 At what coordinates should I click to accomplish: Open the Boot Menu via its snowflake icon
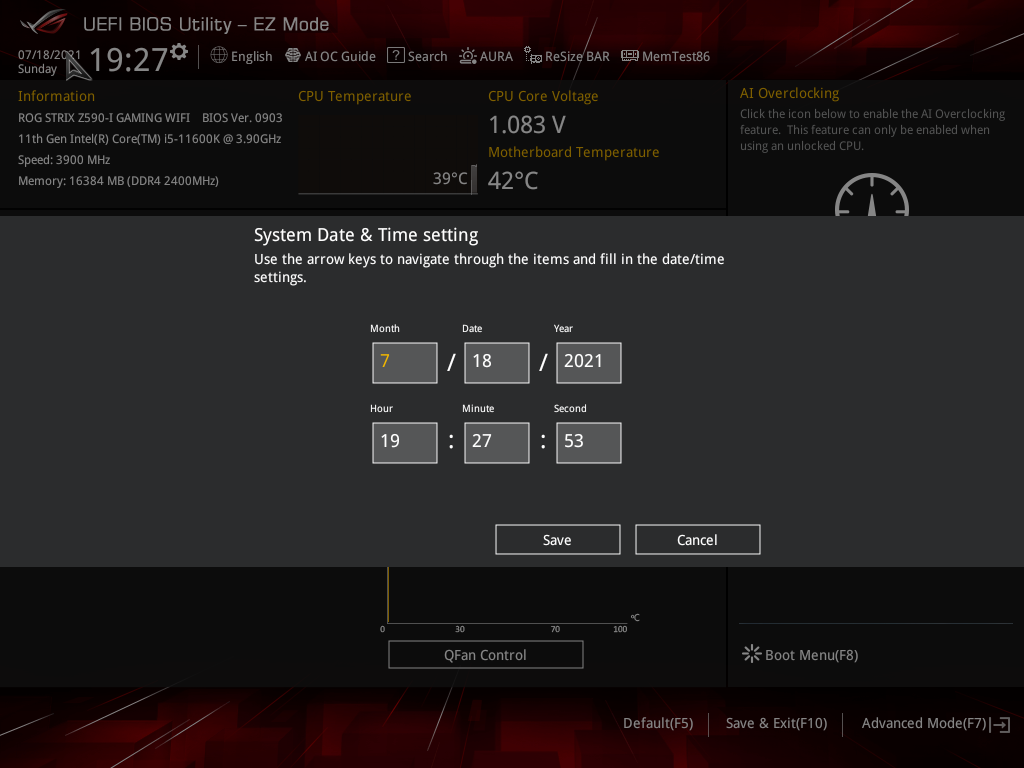[x=751, y=653]
